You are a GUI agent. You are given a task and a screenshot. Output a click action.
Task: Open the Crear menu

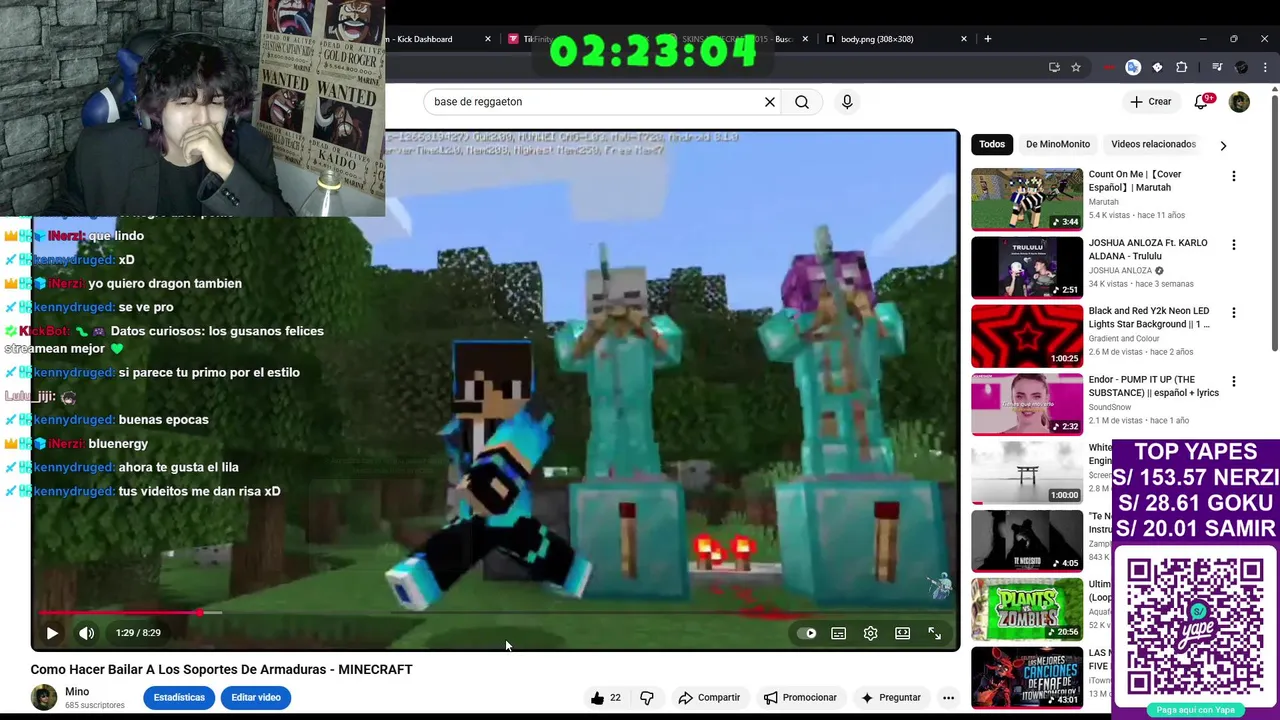(1151, 102)
